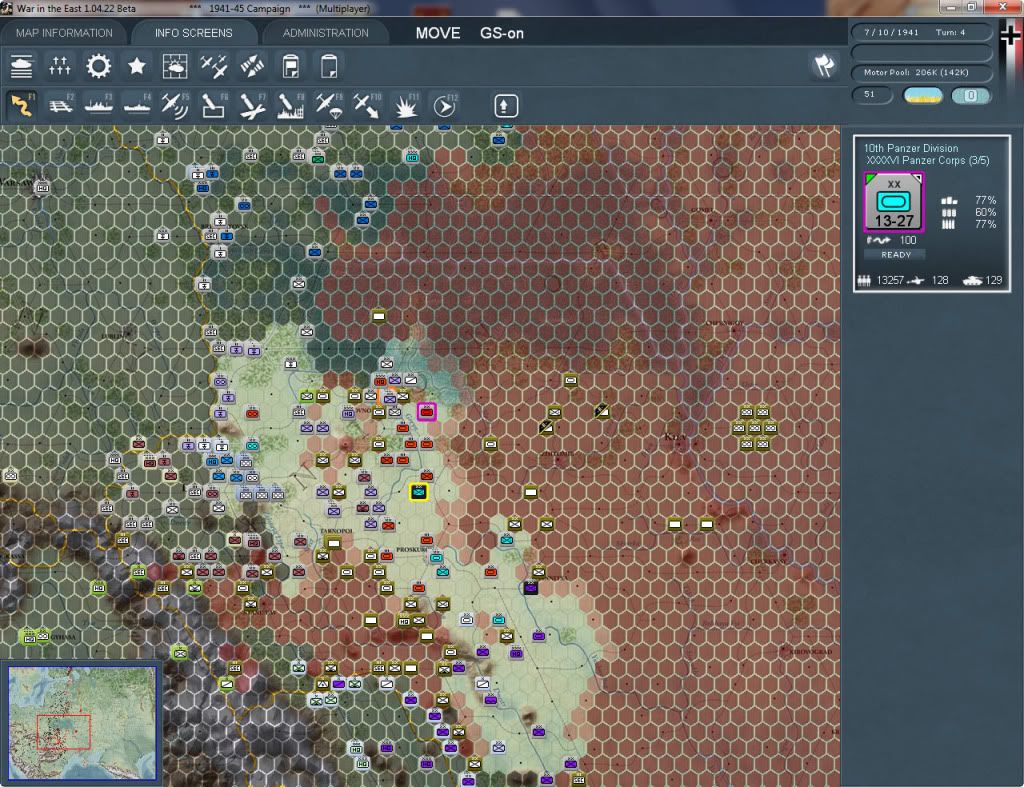Select the magenta-highlighted red unit on map
This screenshot has height=787, width=1024.
point(427,411)
